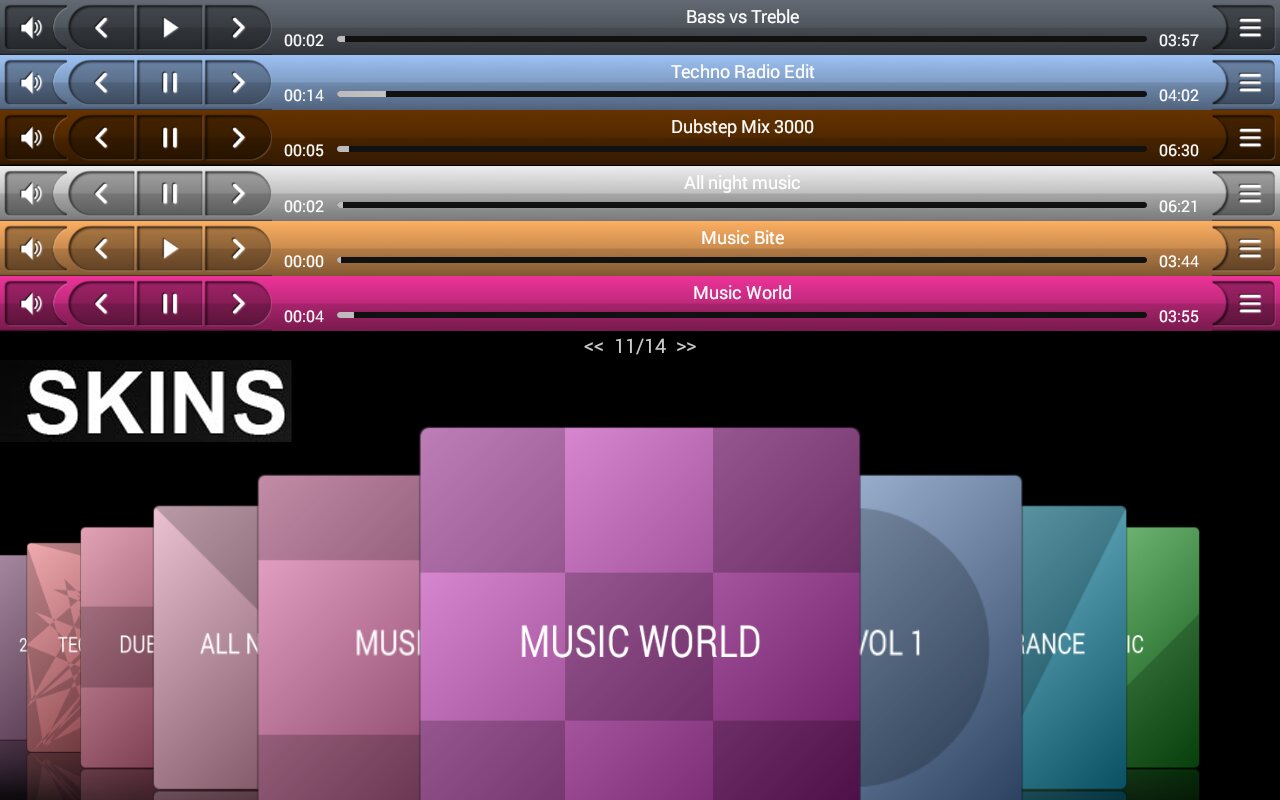Screen dimensions: 1280x800
Task: Open the hamburger menu on All night music player
Action: tap(1249, 193)
